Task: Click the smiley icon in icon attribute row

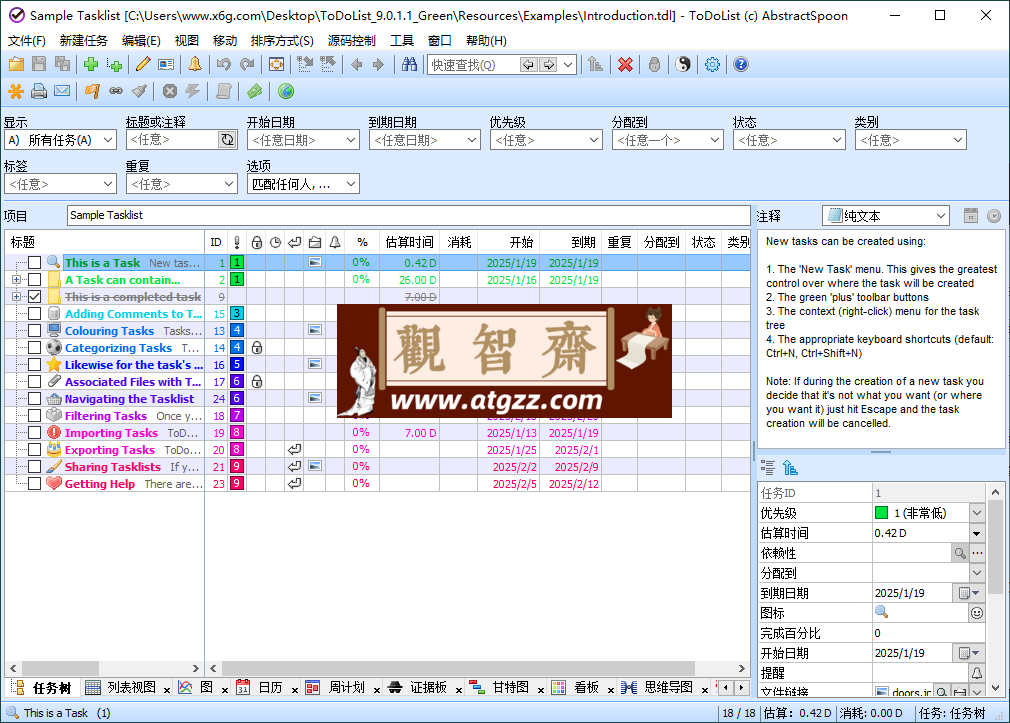Action: pyautogui.click(x=977, y=613)
